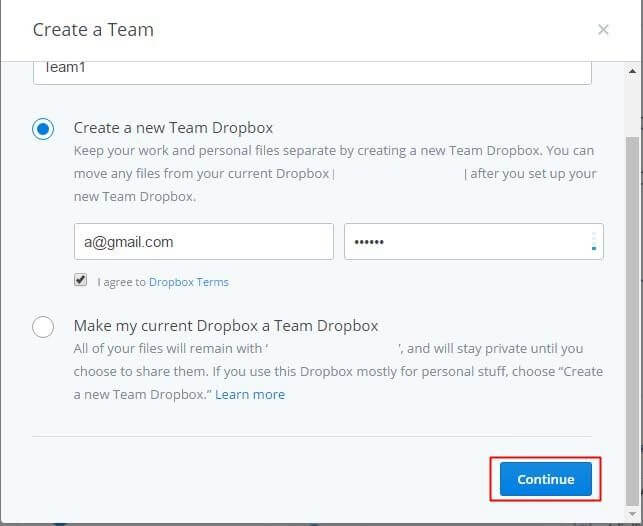Image resolution: width=643 pixels, height=526 pixels.
Task: Click the Team1 team name field
Action: coord(312,73)
